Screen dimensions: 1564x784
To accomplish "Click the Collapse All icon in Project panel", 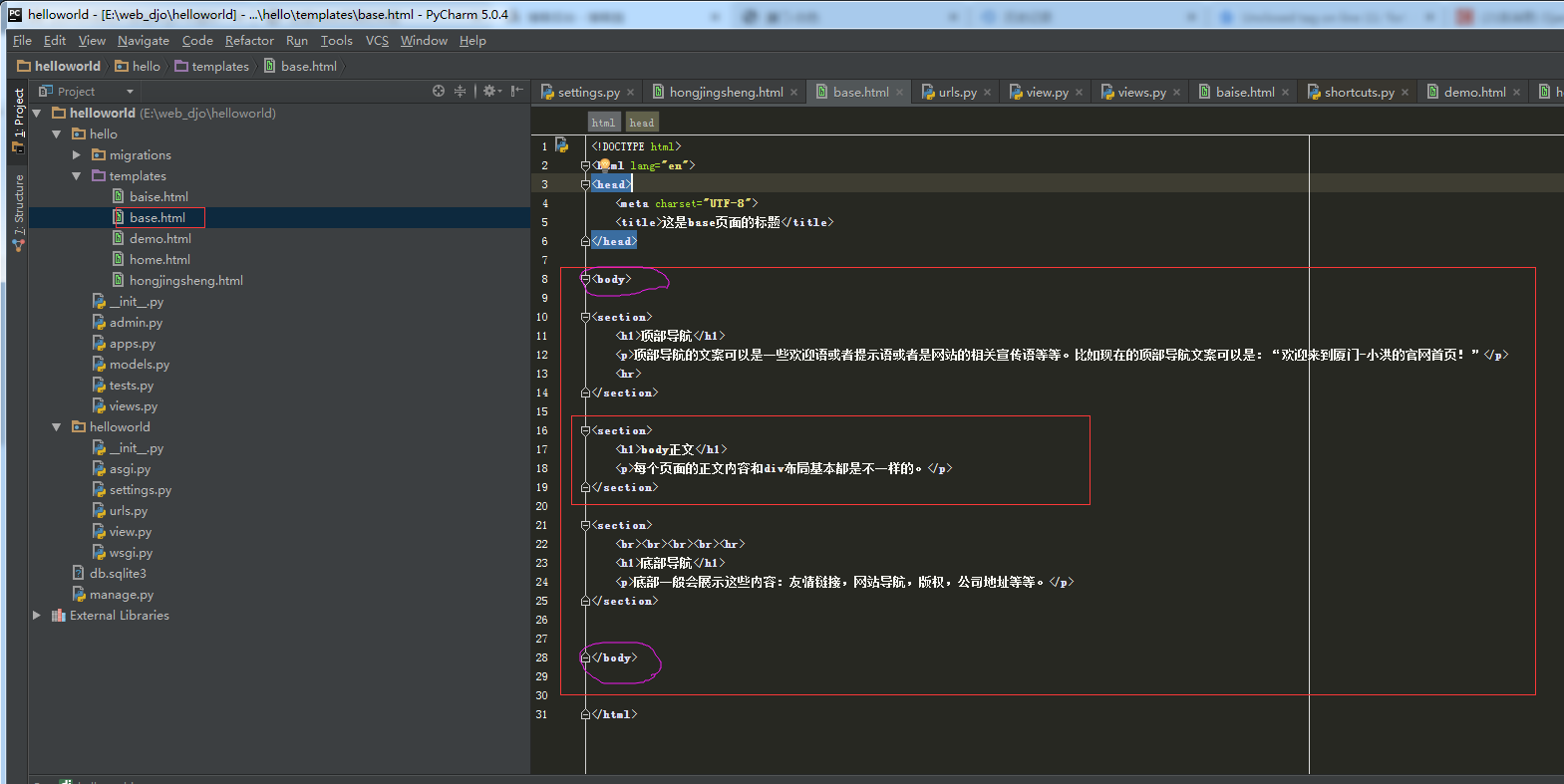I will click(x=460, y=91).
